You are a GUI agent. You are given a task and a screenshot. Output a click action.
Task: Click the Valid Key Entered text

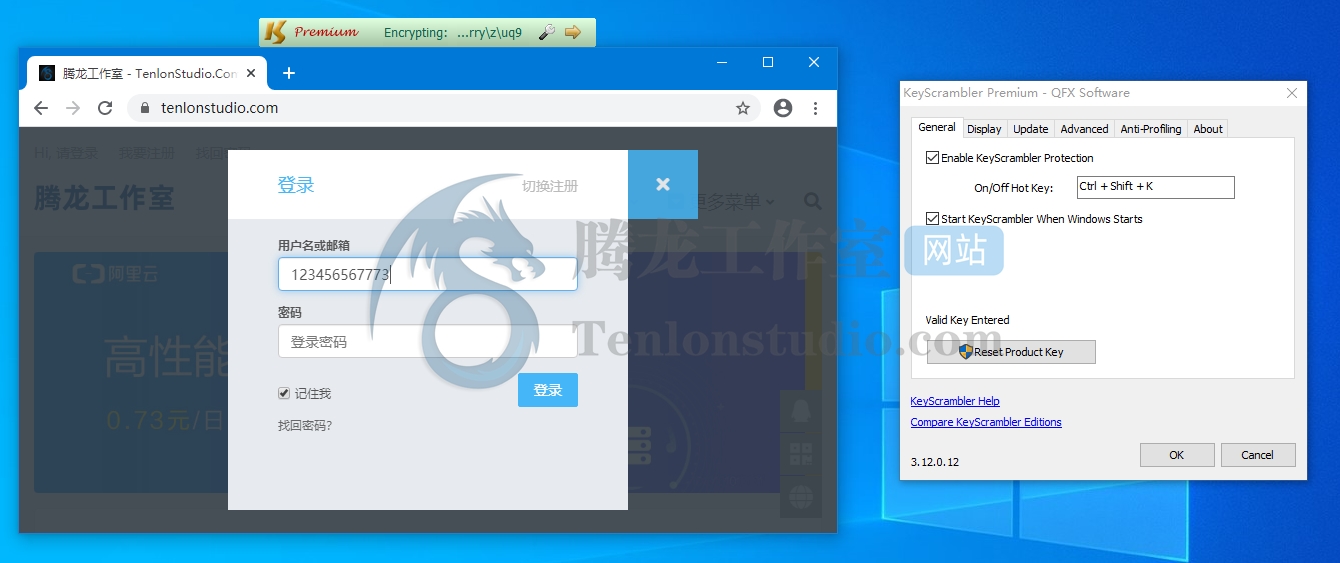tap(967, 320)
